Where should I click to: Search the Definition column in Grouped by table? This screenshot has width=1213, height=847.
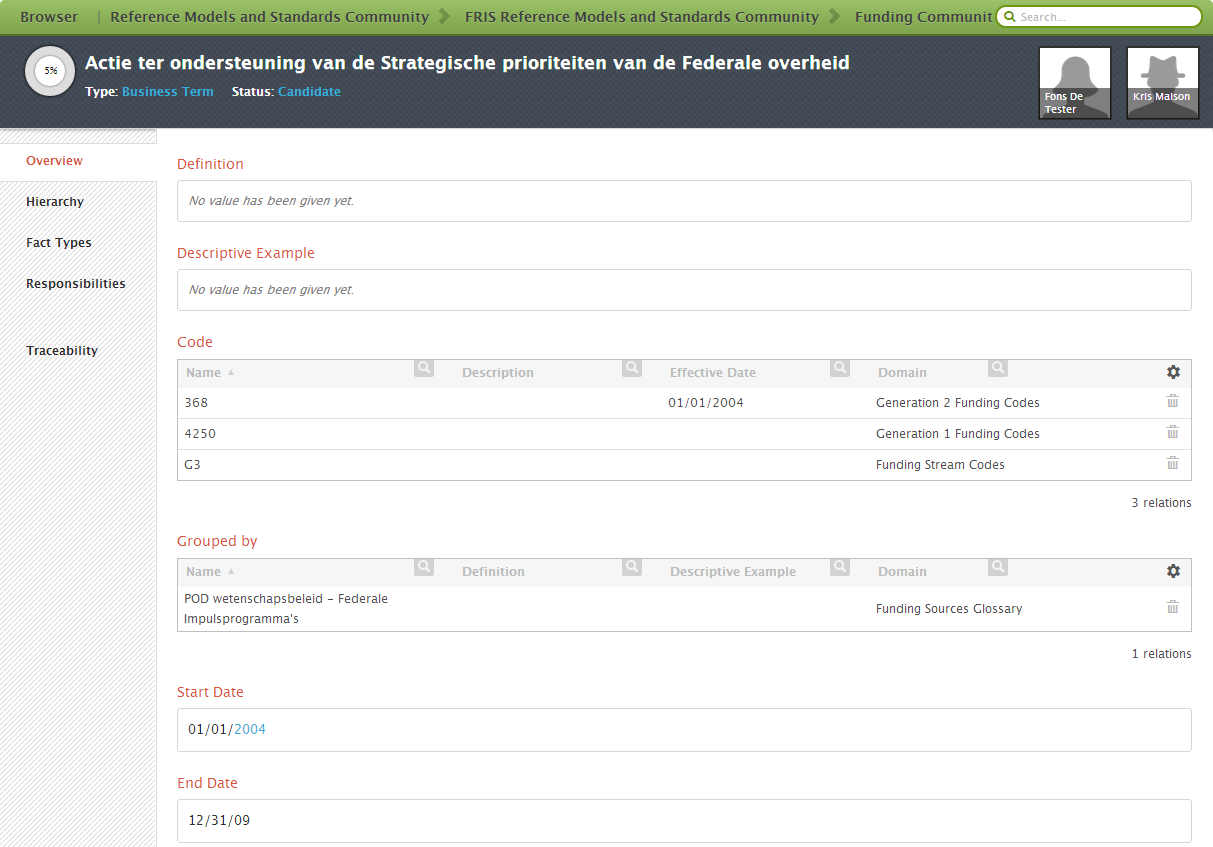[632, 567]
